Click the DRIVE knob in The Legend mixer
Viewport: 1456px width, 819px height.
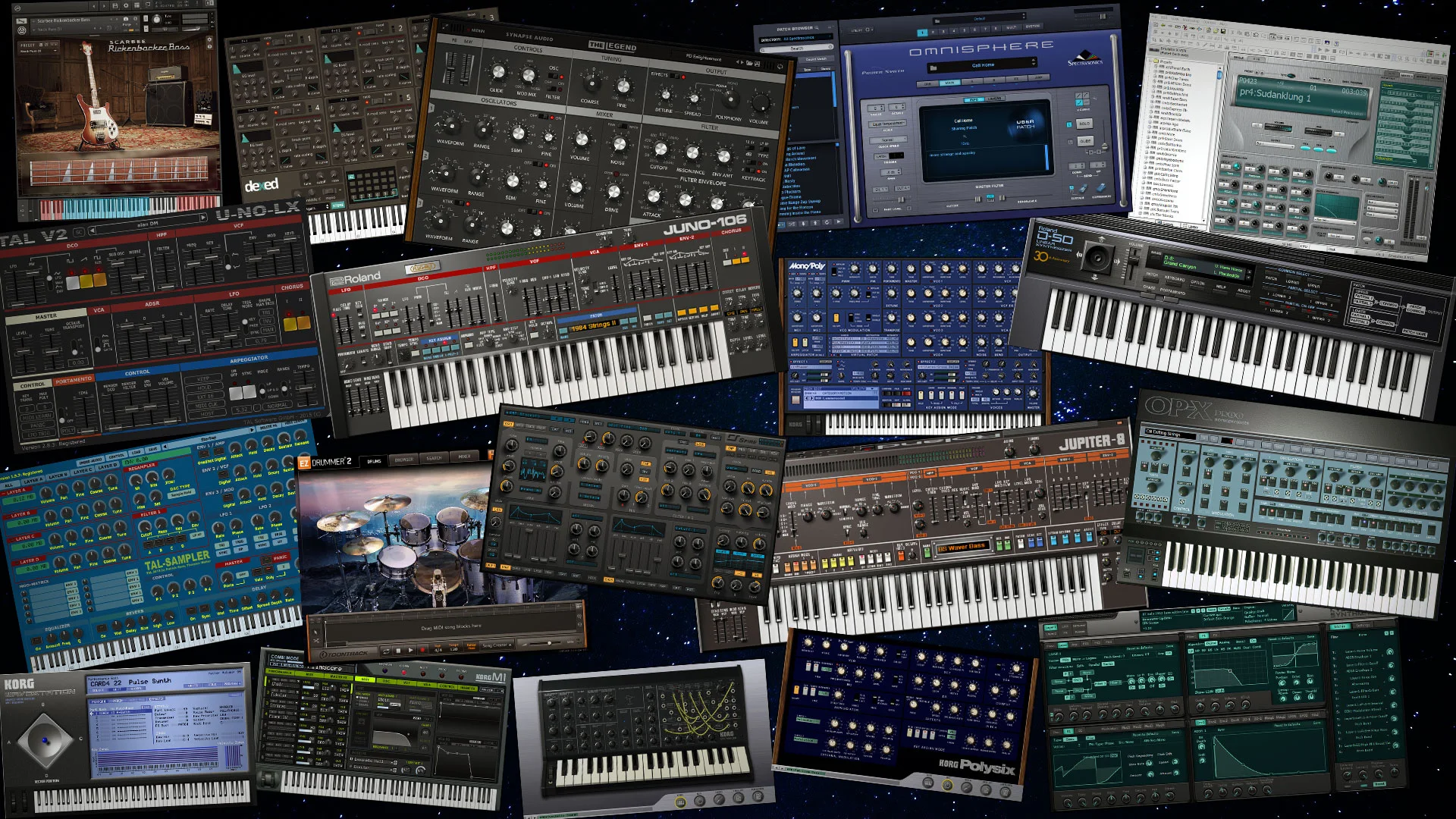[x=613, y=191]
